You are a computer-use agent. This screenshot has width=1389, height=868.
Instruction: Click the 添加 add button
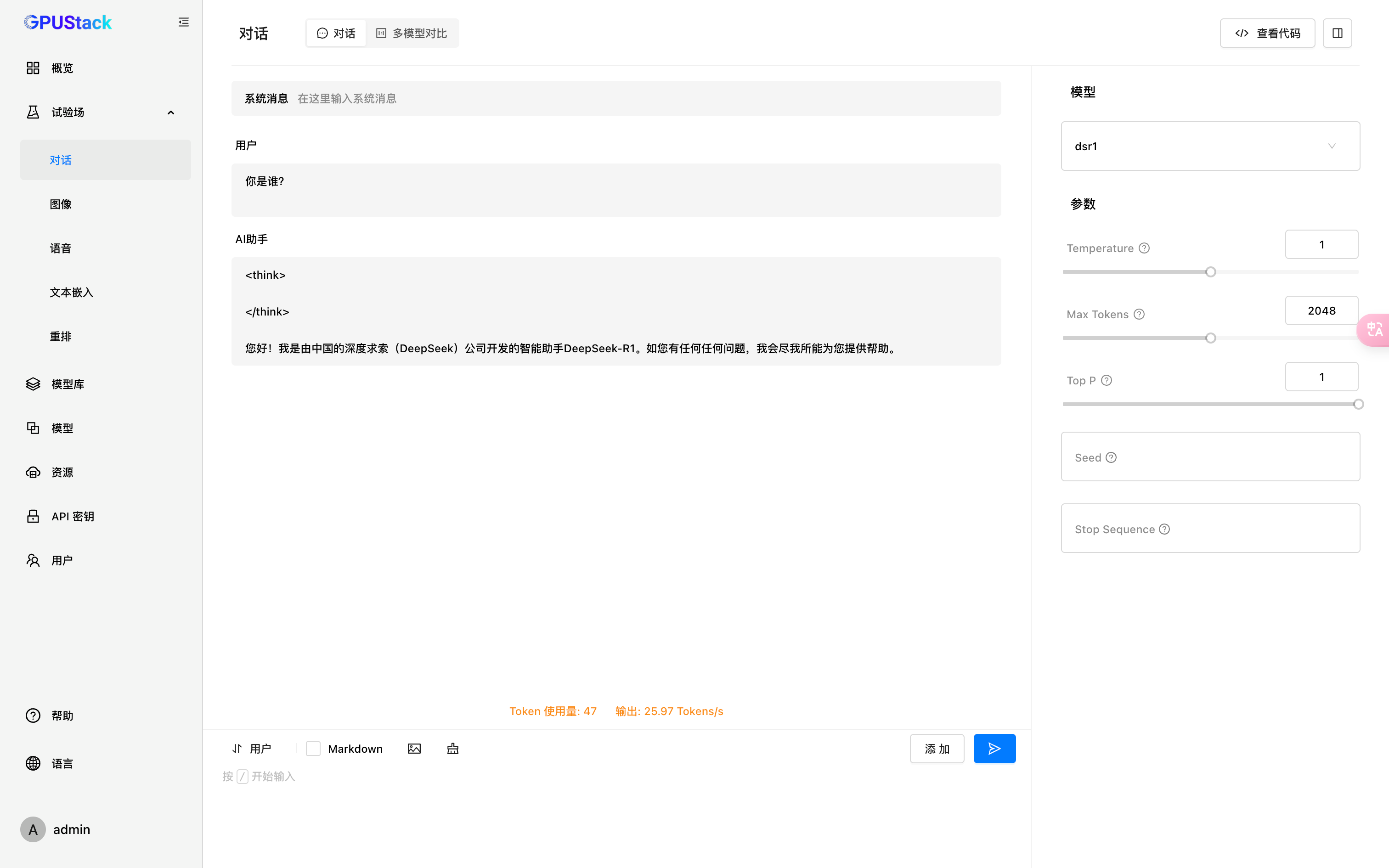pyautogui.click(x=937, y=749)
